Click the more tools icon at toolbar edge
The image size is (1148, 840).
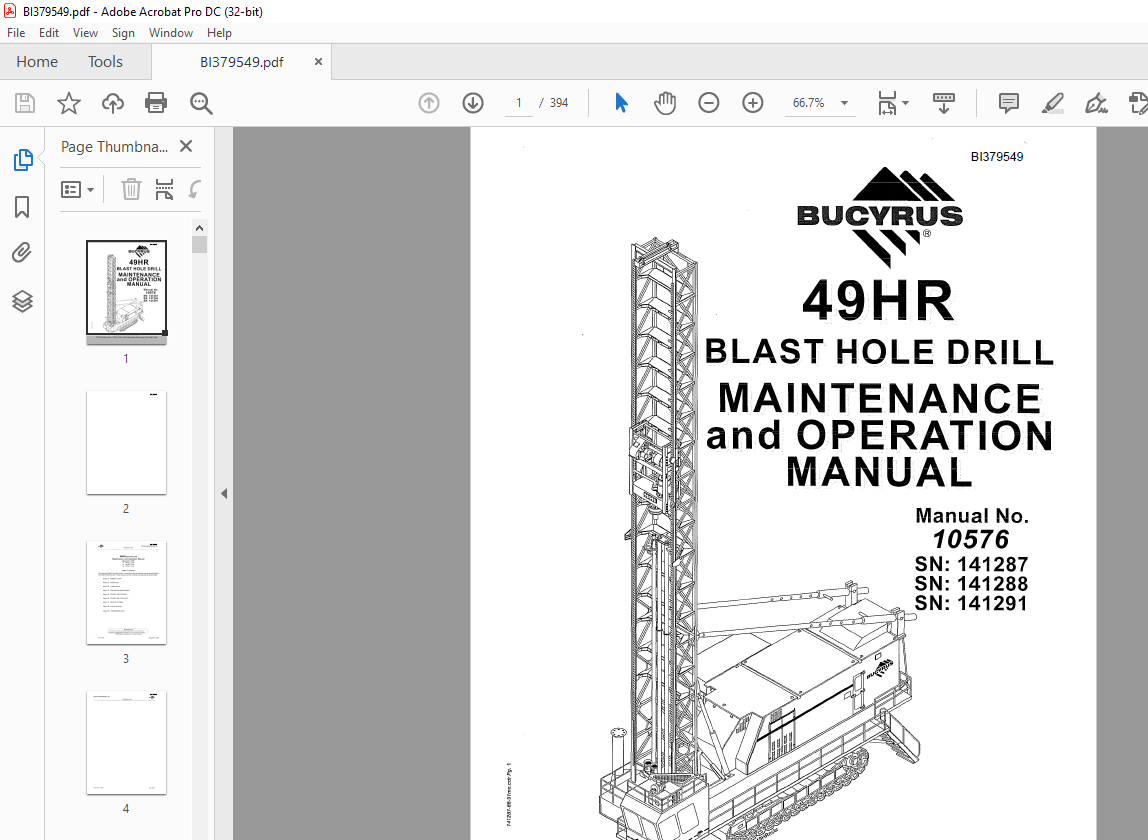tap(1138, 103)
